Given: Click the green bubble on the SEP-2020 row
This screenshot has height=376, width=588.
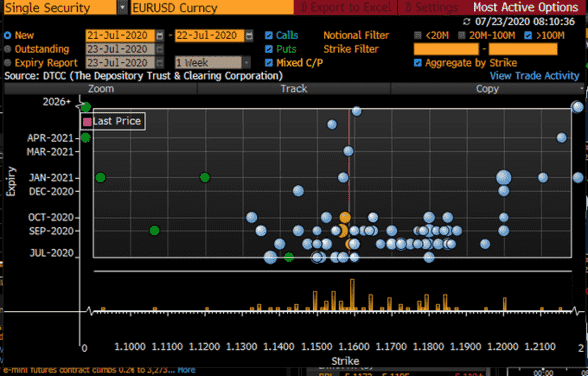Looking at the screenshot, I should [154, 231].
